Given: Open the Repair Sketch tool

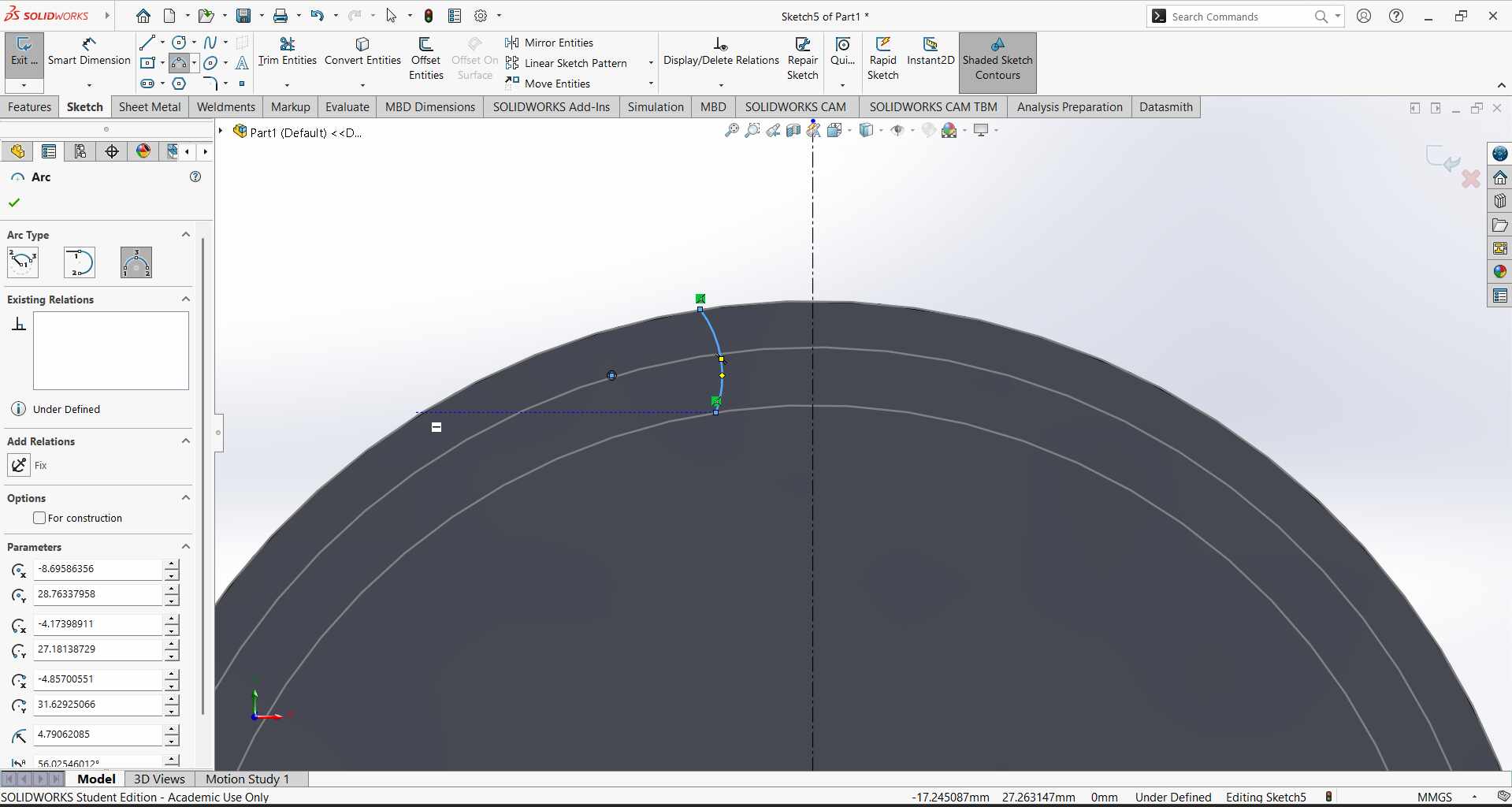Looking at the screenshot, I should click(x=803, y=58).
